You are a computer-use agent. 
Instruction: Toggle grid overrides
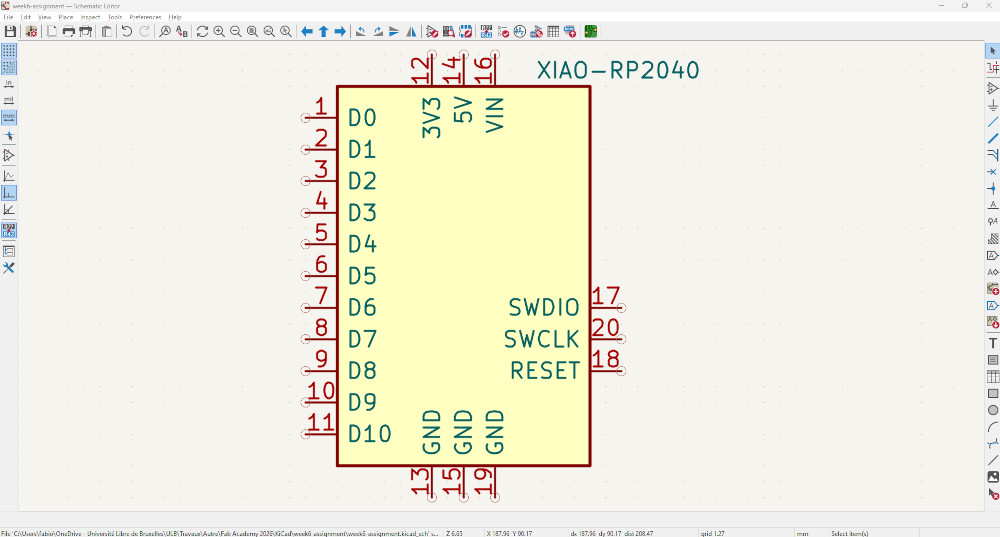[9, 68]
